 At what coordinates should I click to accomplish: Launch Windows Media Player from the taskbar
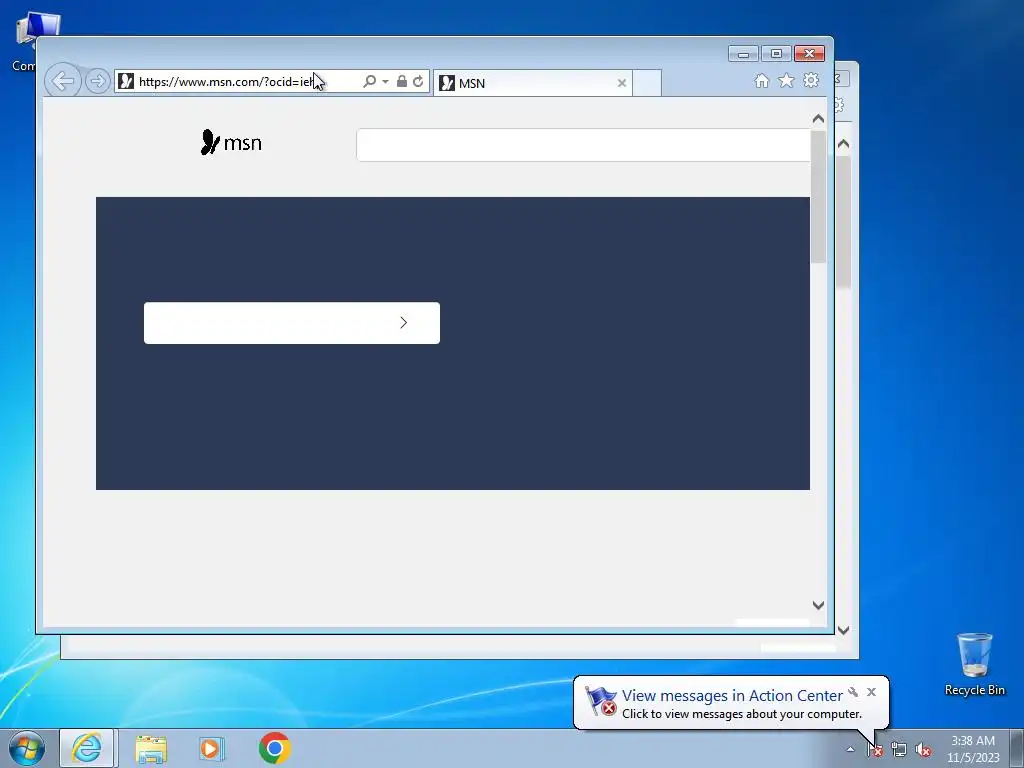[x=212, y=748]
